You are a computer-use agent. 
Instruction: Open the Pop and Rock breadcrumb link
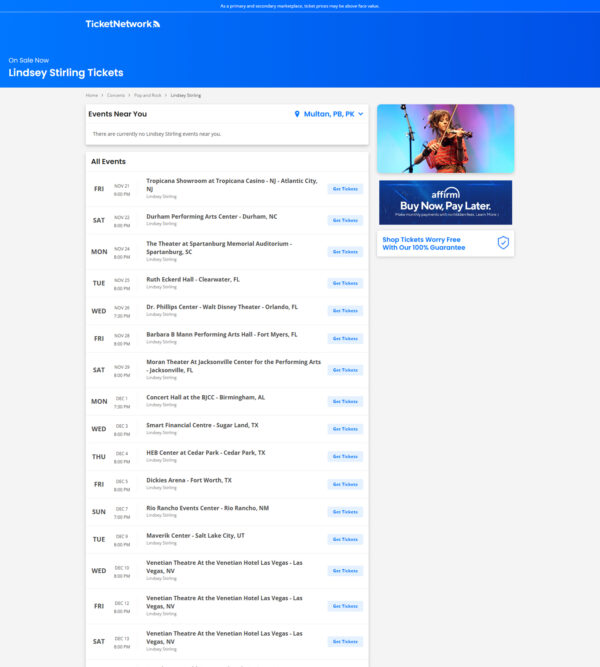click(148, 95)
